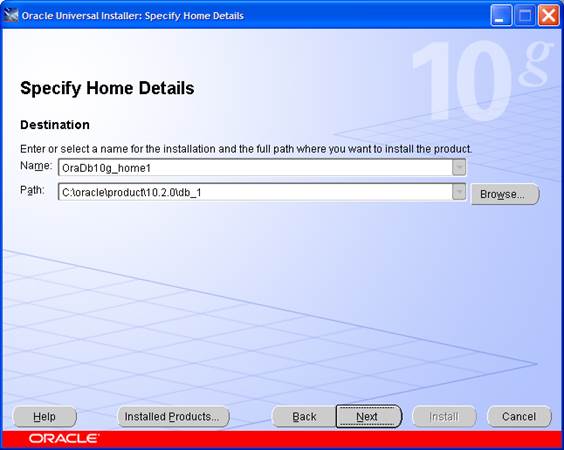Open the Name combo box dropdown arrow
Viewport: 564px width, 450px height.
pos(459,168)
